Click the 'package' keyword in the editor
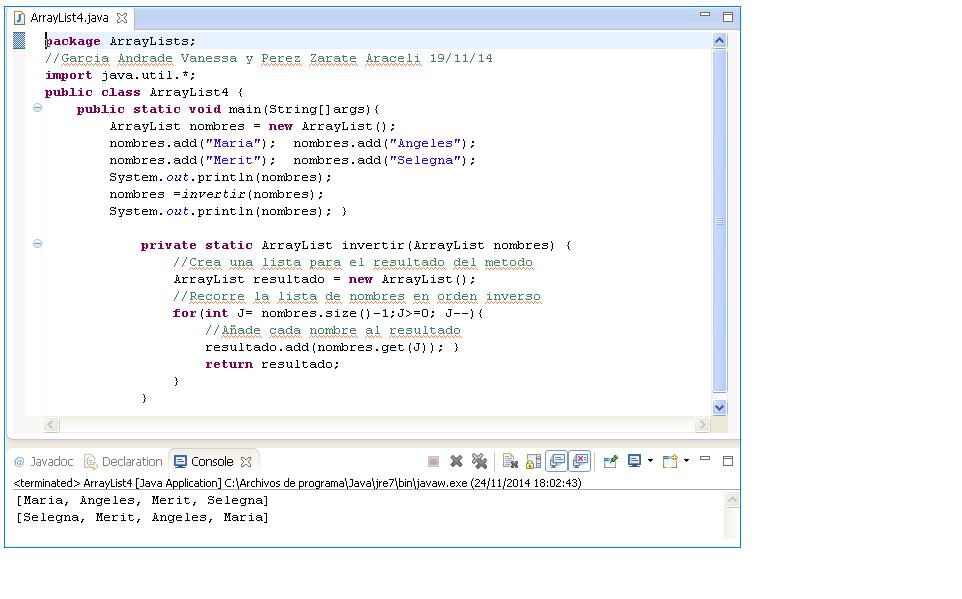Screen dimensions: 962x599 click(x=73, y=41)
